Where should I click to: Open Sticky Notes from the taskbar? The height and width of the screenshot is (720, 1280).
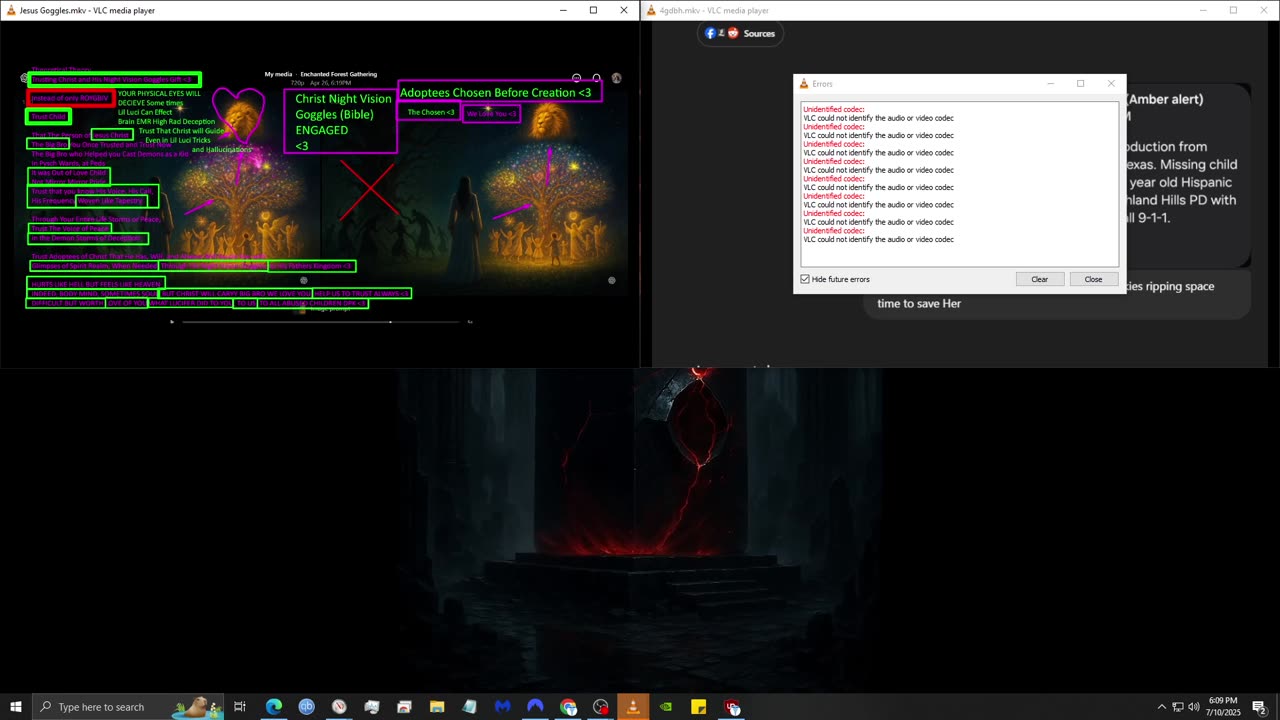pyautogui.click(x=699, y=707)
